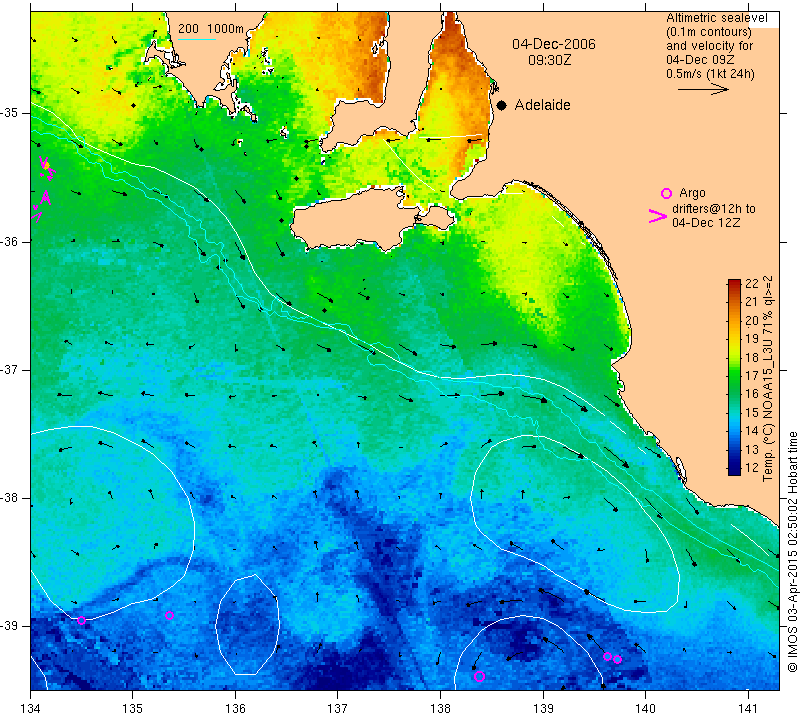Click the Adelaide city label
The width and height of the screenshot is (800, 720).
(542, 105)
